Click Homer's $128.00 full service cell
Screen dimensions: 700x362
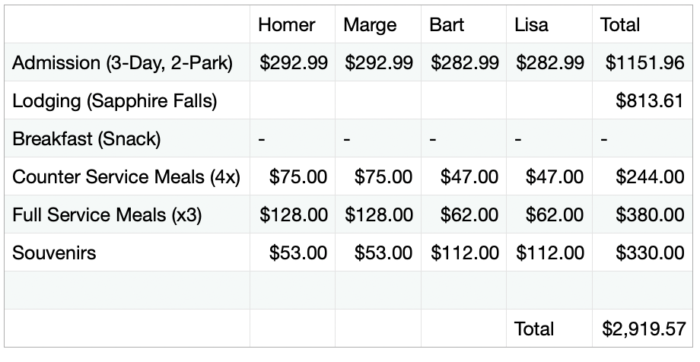pos(292,214)
